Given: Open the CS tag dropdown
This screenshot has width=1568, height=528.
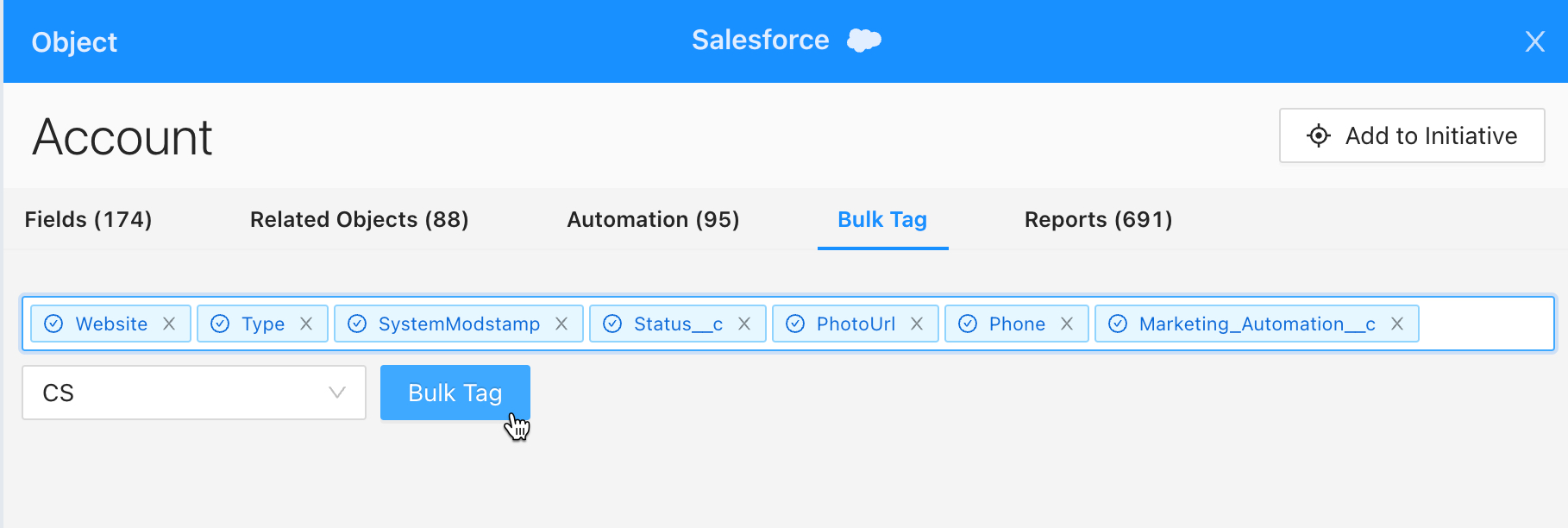Looking at the screenshot, I should point(194,393).
